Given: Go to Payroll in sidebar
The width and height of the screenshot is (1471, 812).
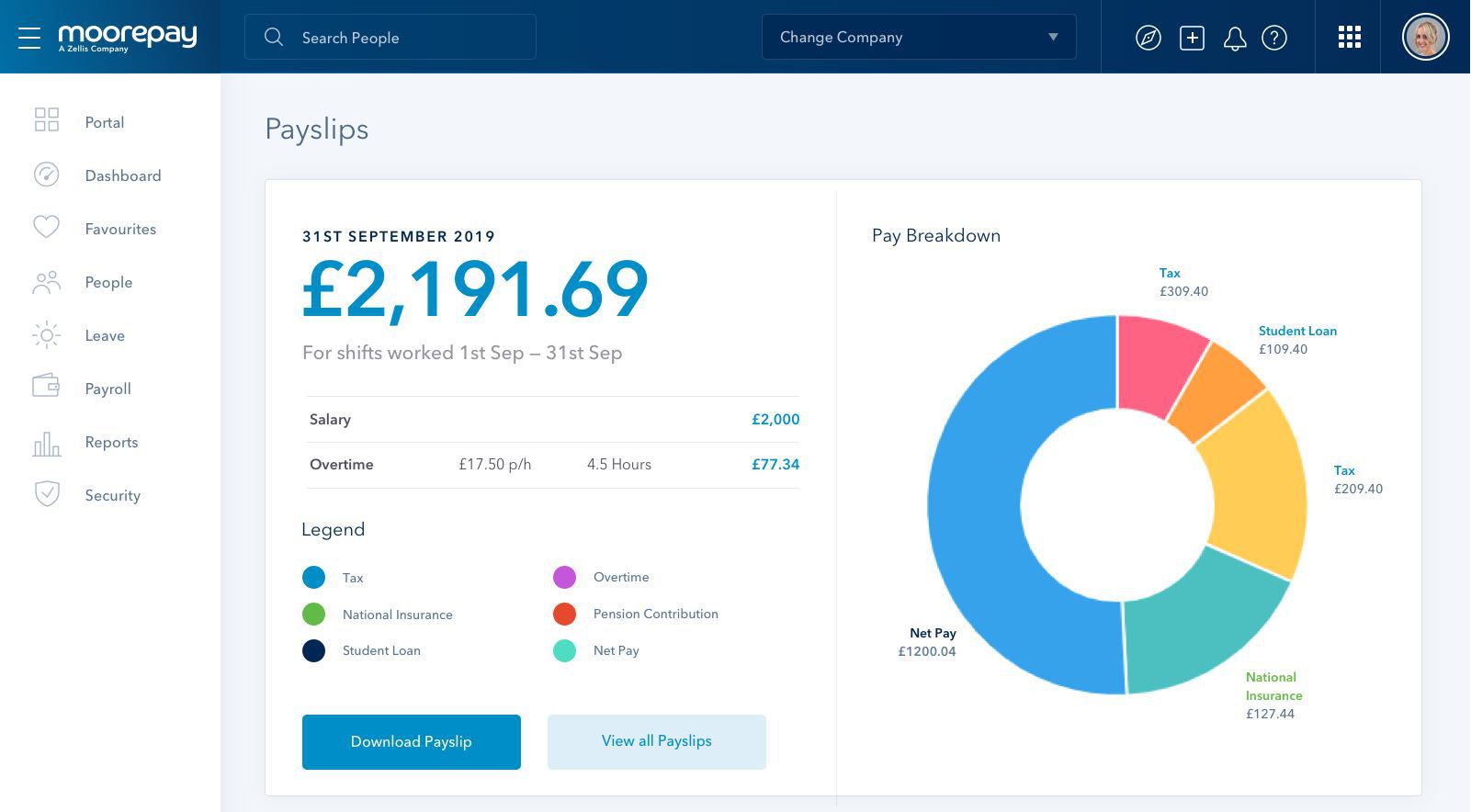Looking at the screenshot, I should click(107, 389).
